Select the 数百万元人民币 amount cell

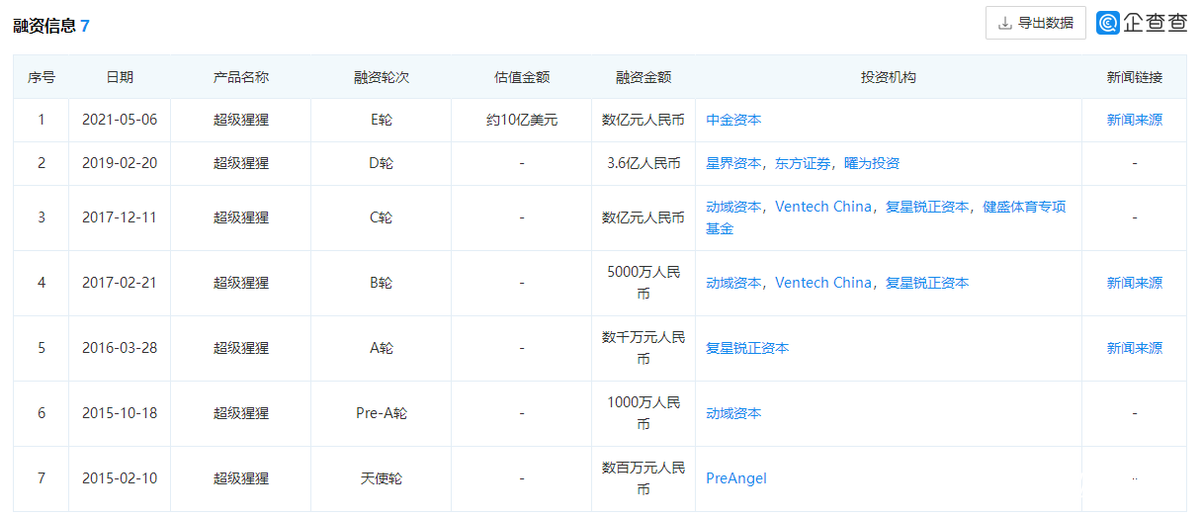click(644, 478)
